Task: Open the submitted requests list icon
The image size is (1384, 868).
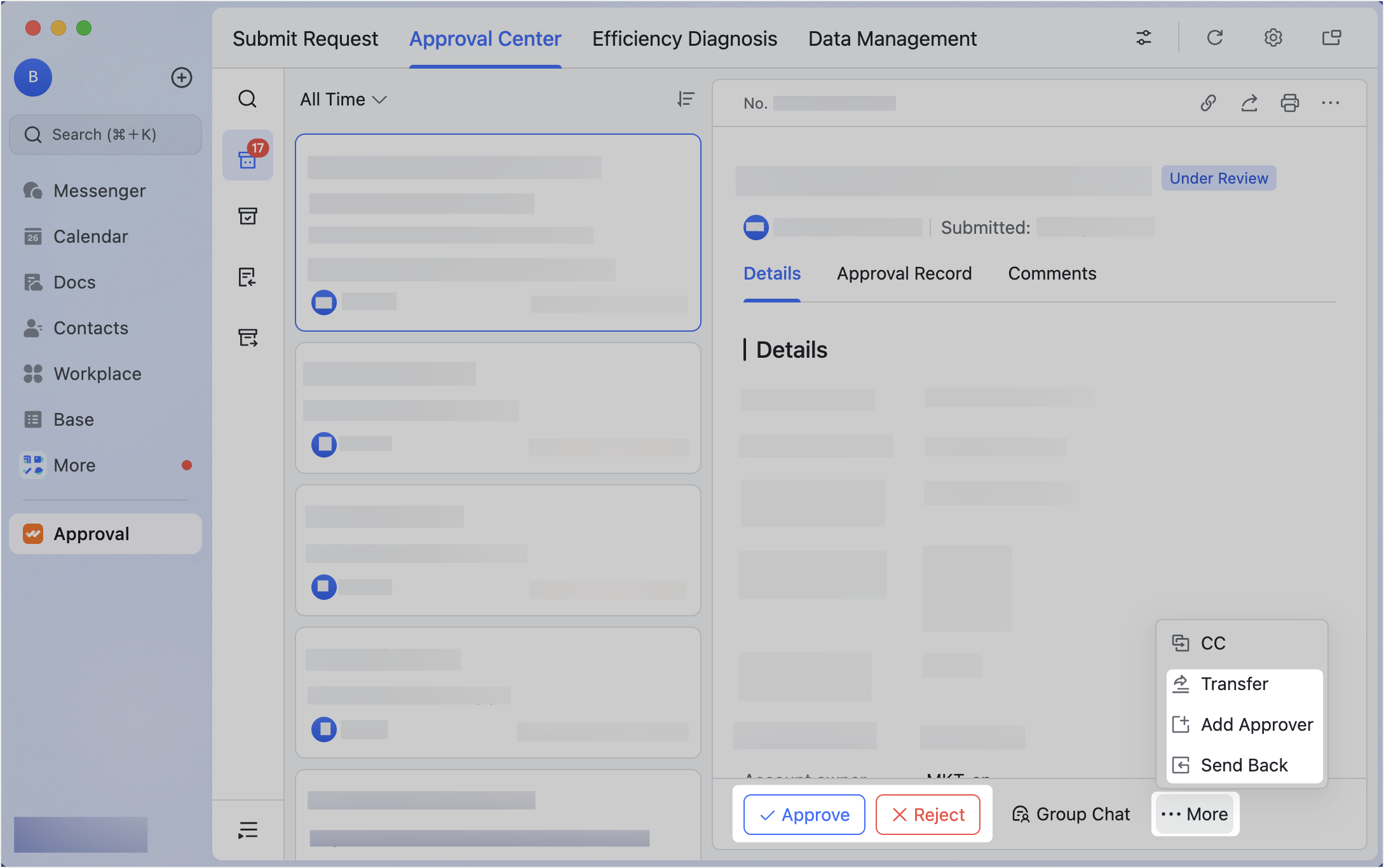Action: [x=248, y=277]
